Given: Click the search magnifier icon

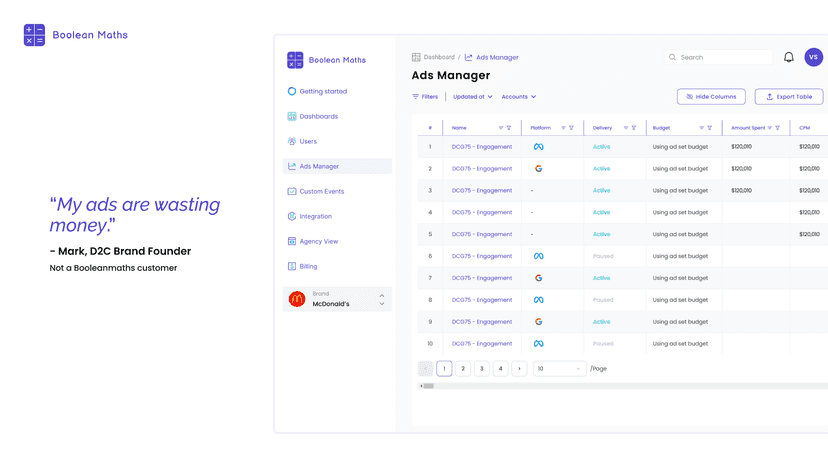Looking at the screenshot, I should click(x=672, y=57).
